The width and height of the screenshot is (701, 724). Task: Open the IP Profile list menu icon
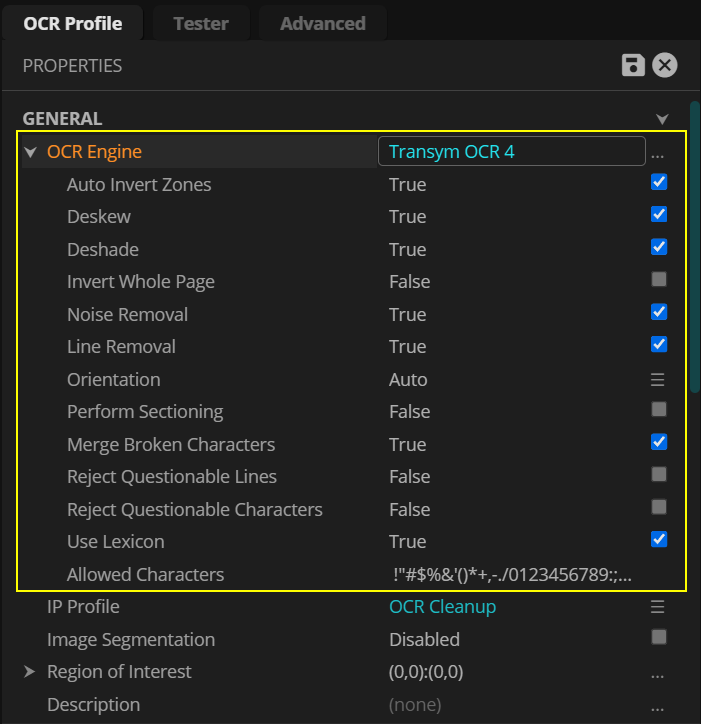[658, 607]
